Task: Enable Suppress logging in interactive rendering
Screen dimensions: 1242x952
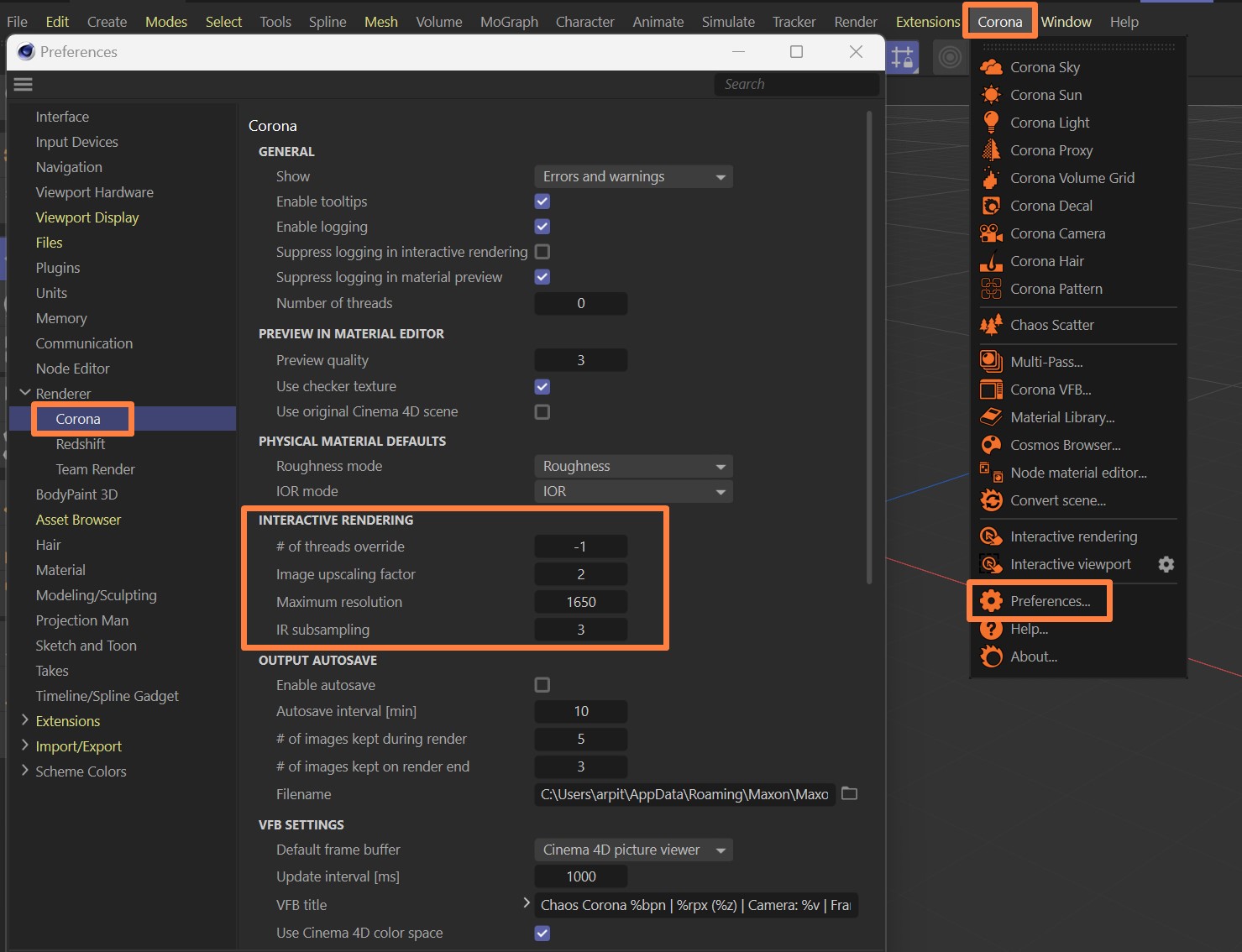Action: (x=542, y=252)
